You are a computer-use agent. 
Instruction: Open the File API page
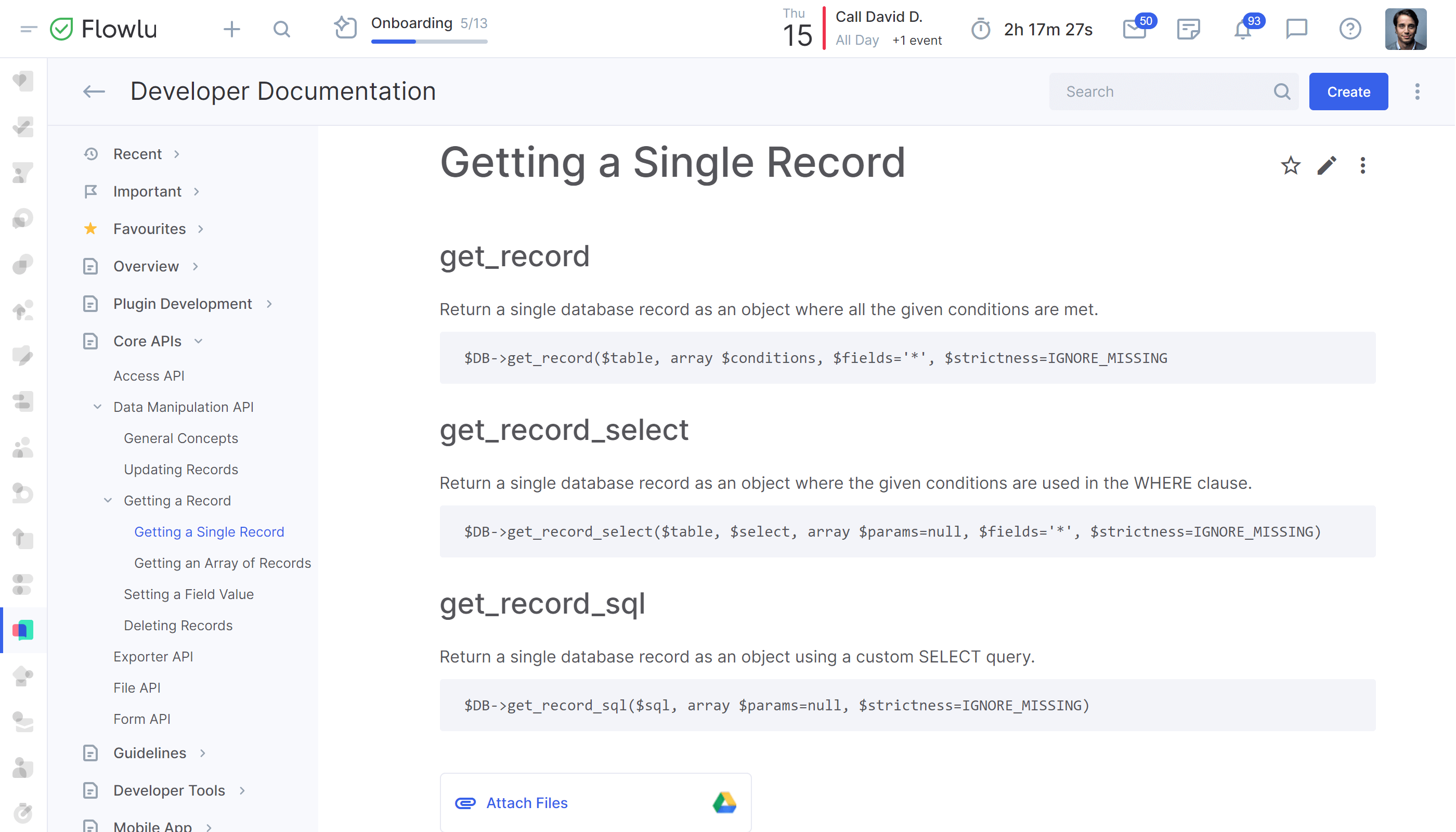click(137, 687)
